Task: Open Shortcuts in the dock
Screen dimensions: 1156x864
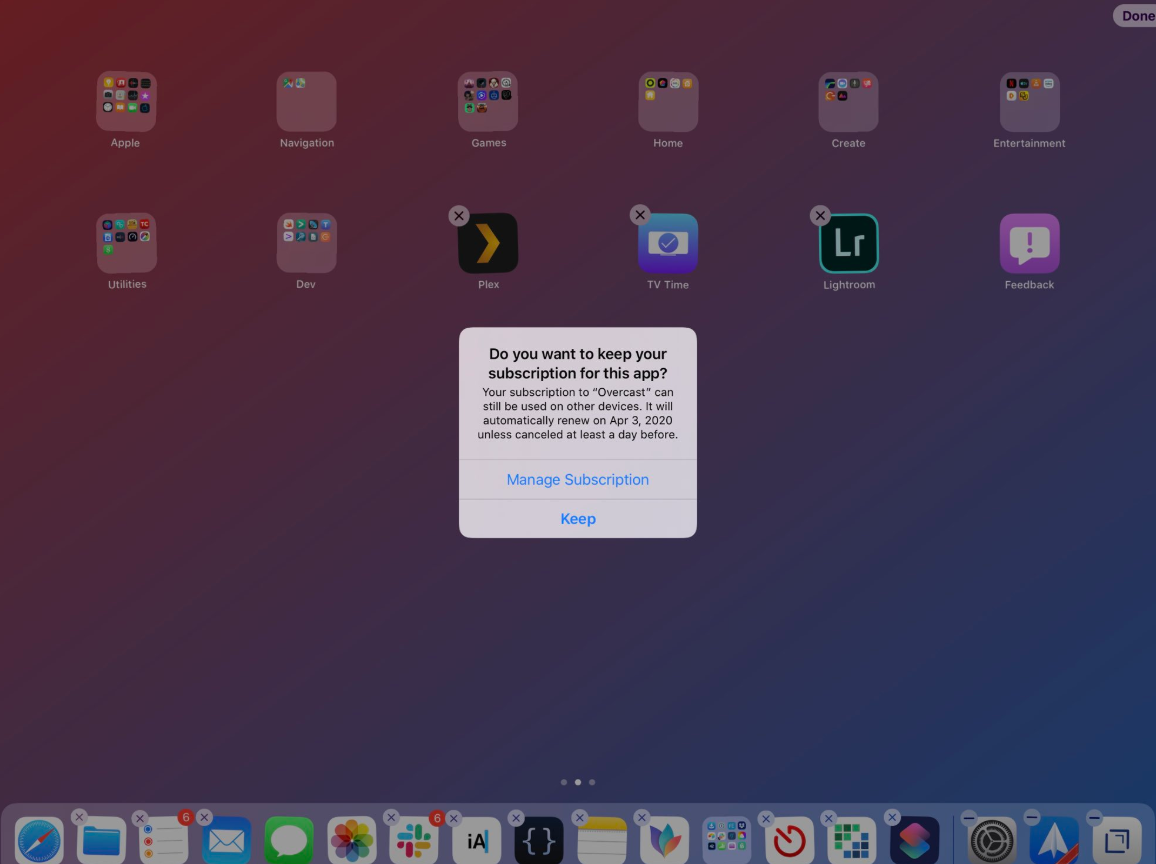Action: [x=915, y=840]
